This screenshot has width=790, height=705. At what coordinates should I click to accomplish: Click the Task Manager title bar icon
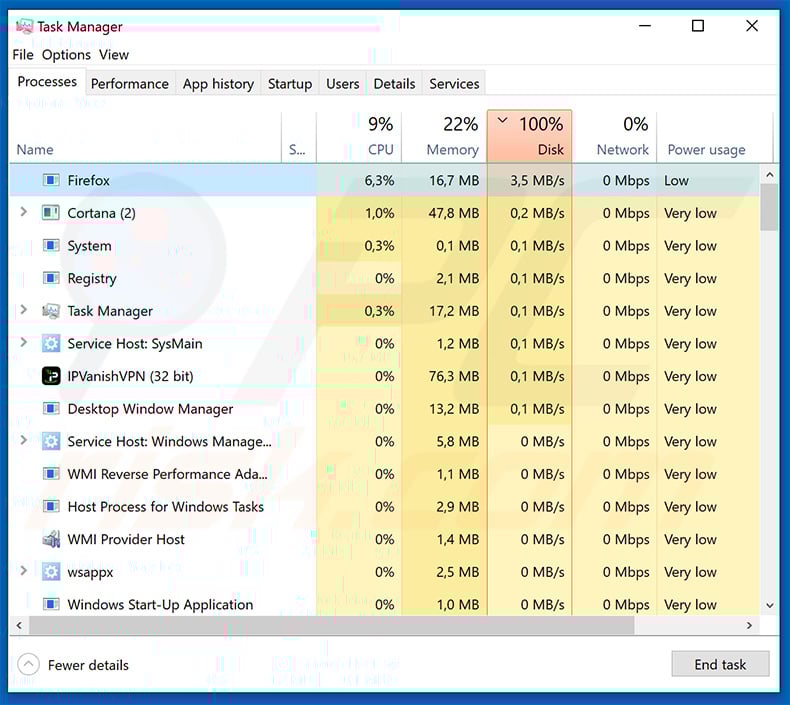(x=24, y=26)
